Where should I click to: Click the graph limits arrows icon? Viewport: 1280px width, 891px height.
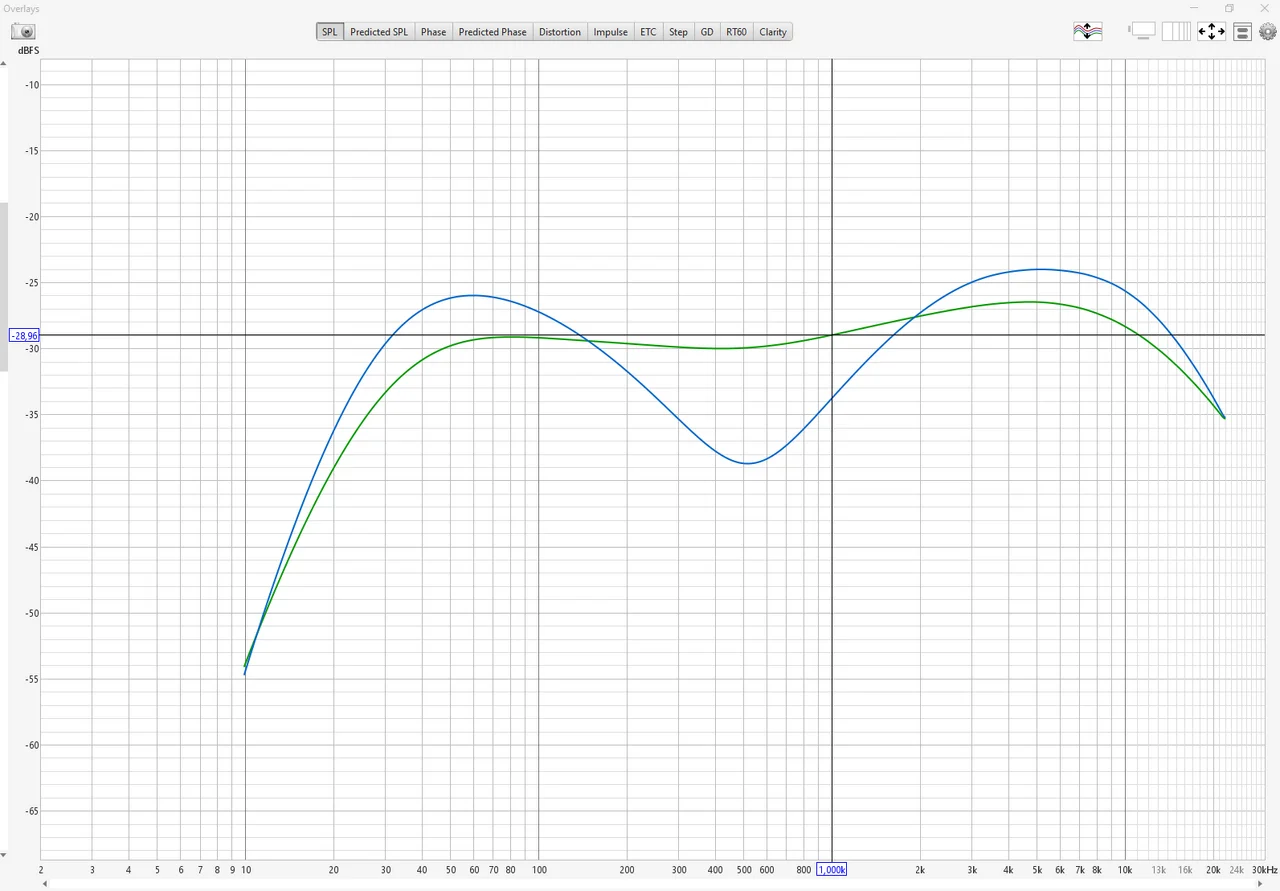1211,32
